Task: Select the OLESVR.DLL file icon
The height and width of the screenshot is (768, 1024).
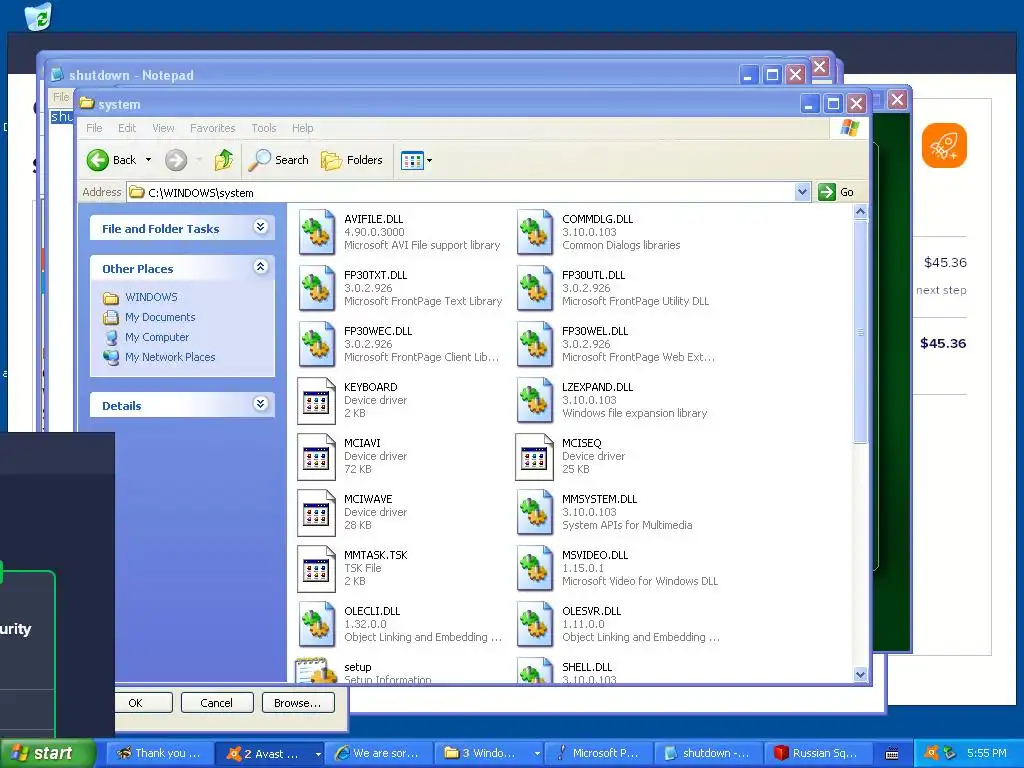Action: 535,625
